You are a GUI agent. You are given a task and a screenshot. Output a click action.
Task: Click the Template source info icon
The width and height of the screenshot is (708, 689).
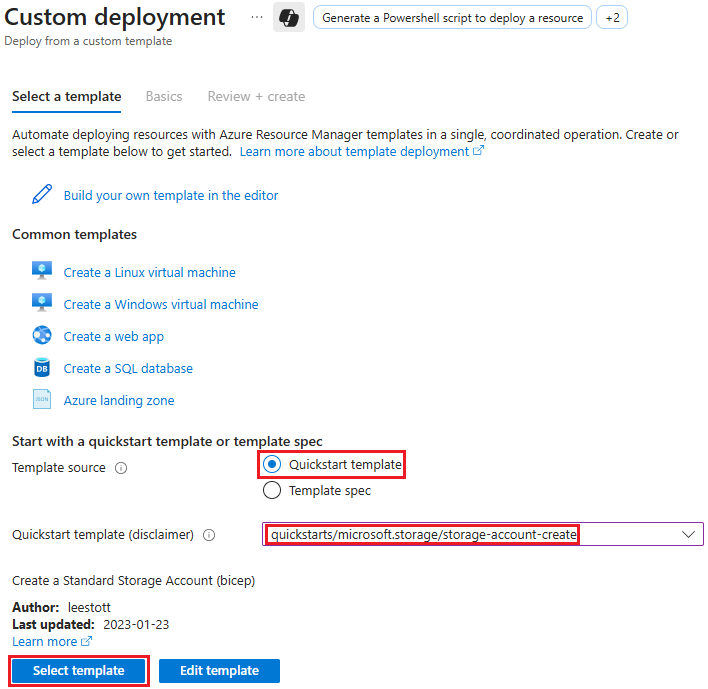coord(121,468)
